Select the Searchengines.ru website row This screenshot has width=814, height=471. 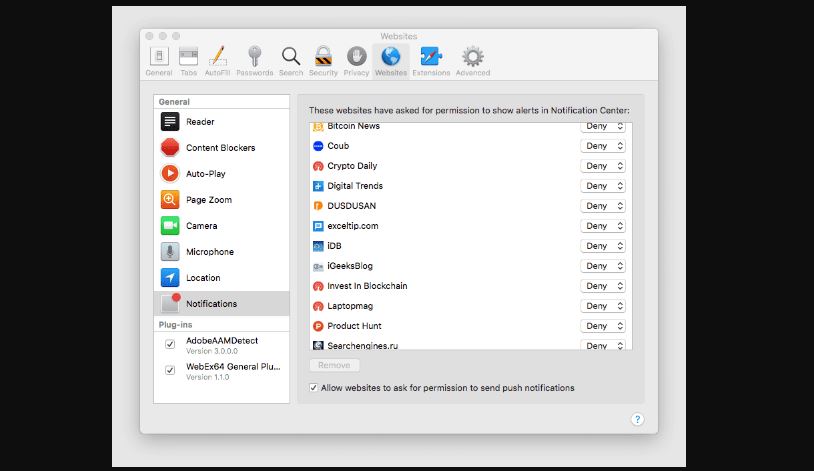[470, 343]
